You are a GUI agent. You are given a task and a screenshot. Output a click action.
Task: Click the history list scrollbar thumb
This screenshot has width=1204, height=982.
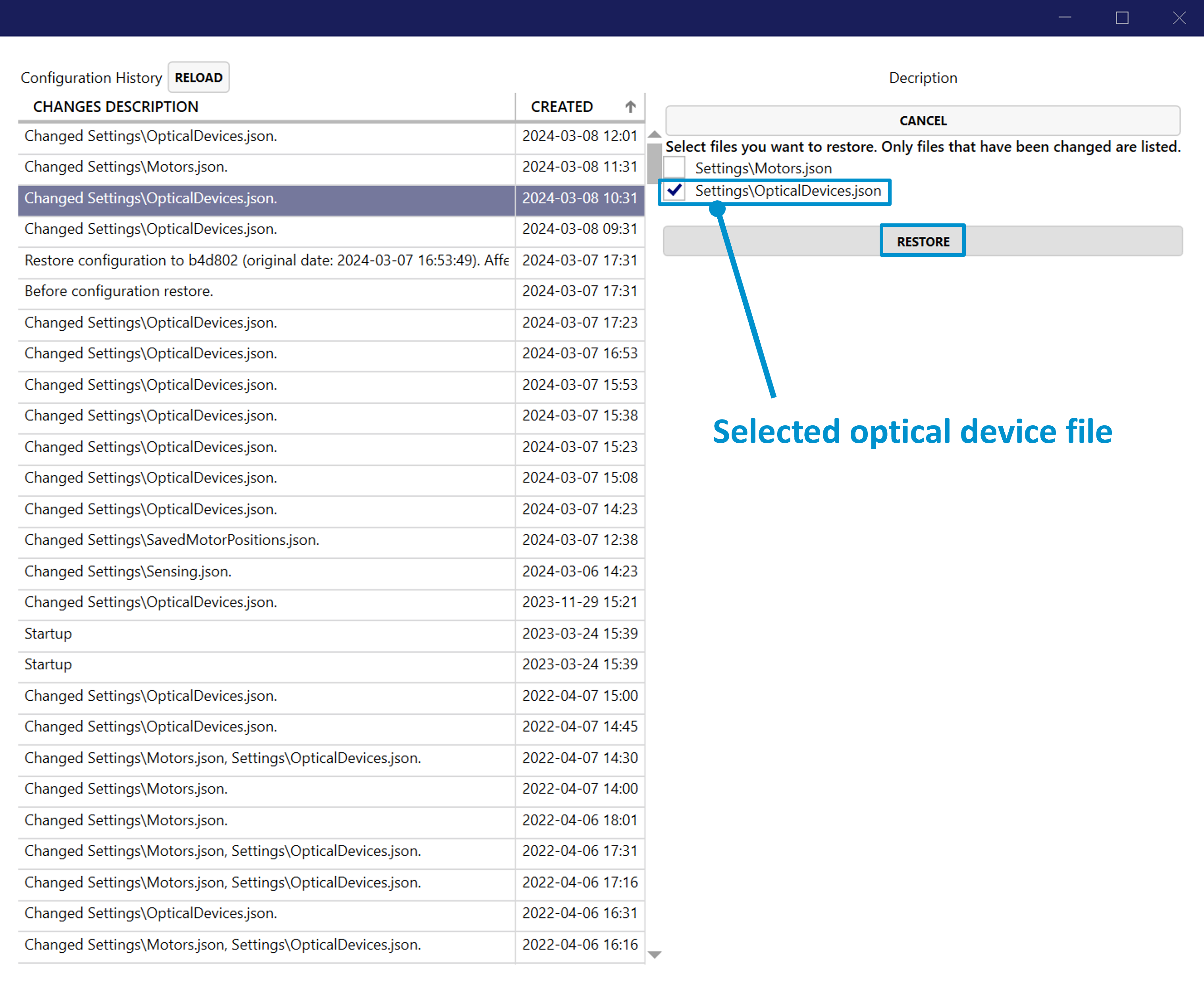pyautogui.click(x=655, y=163)
